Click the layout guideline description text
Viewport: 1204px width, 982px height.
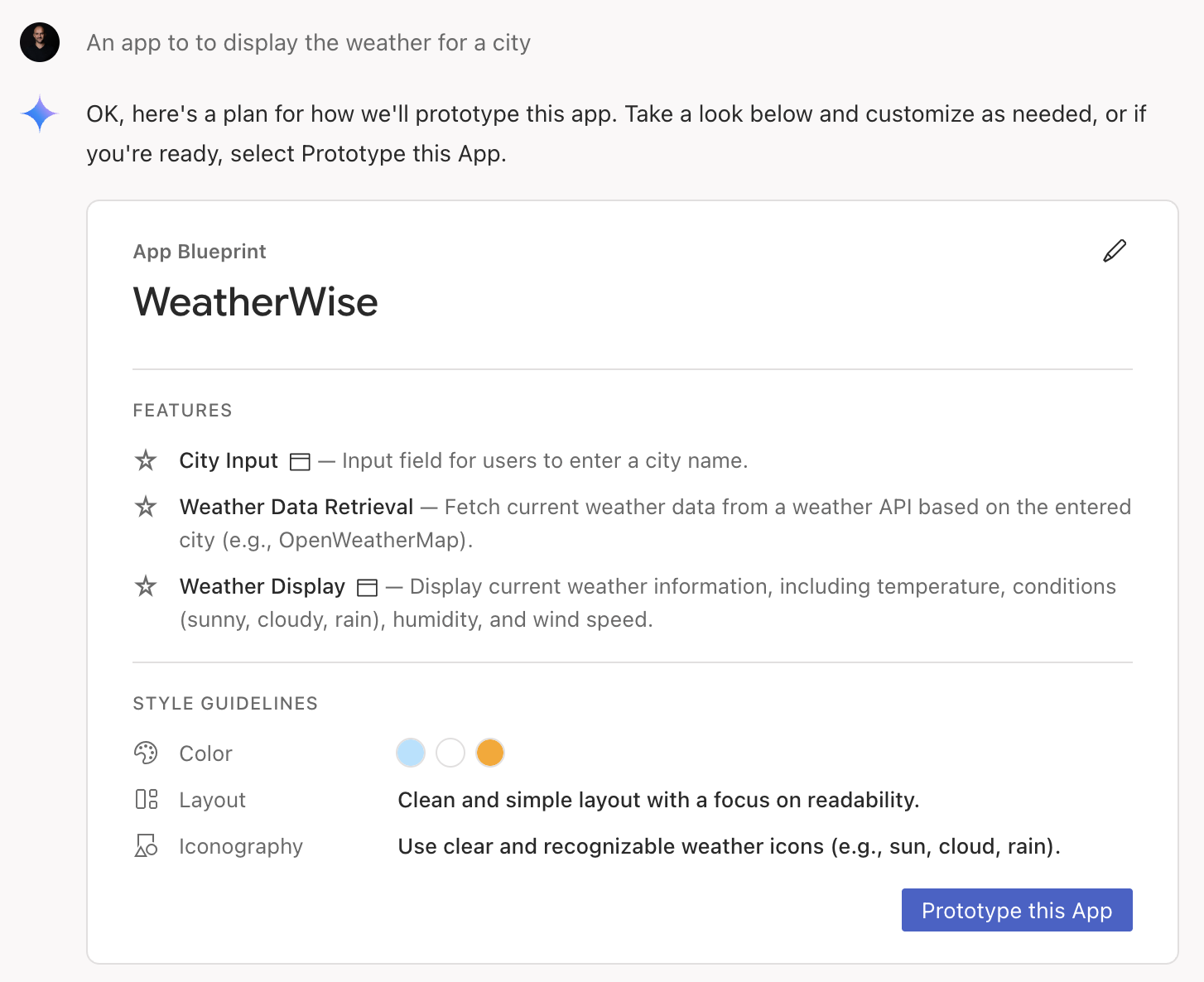tap(658, 800)
